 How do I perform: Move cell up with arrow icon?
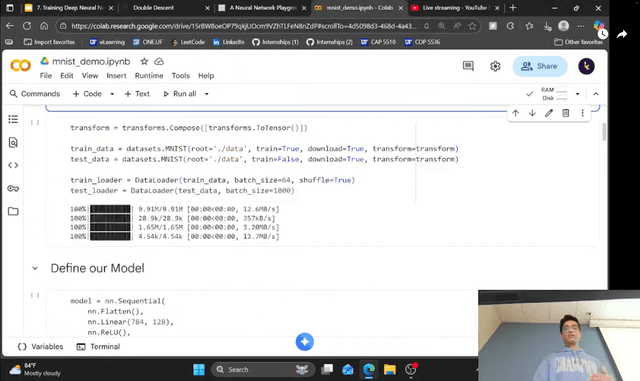516,113
